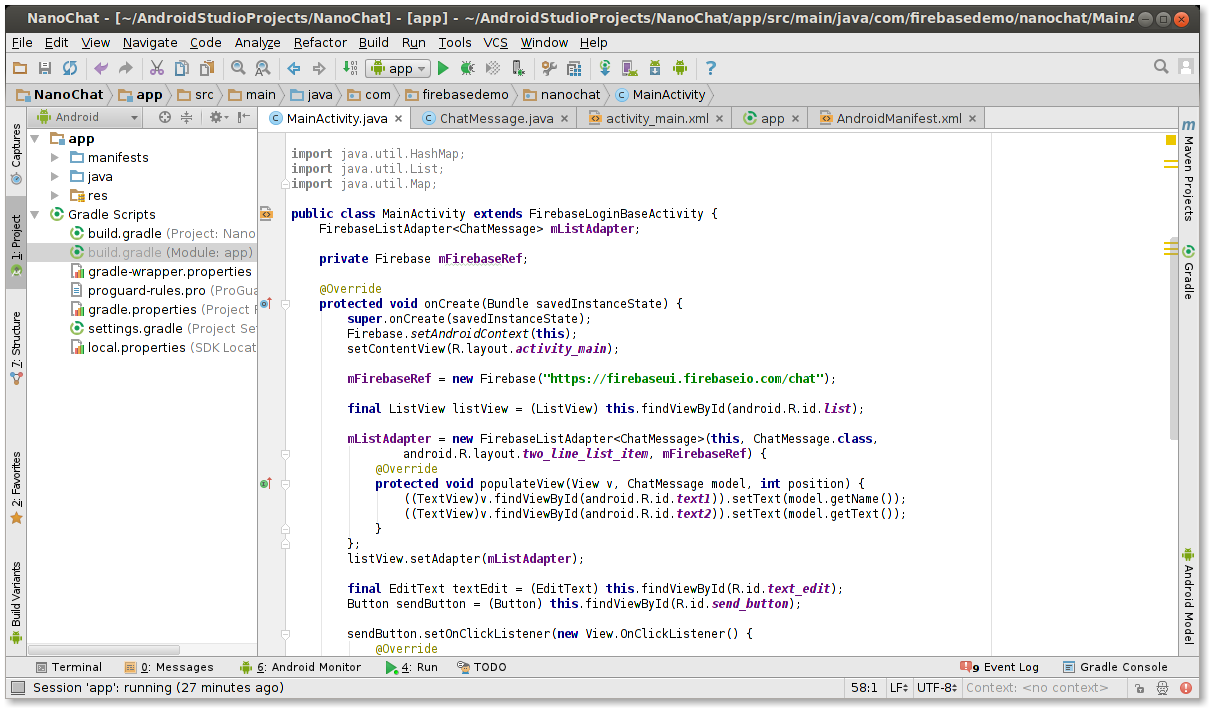Click the Paste clipboard icon

click(x=206, y=68)
